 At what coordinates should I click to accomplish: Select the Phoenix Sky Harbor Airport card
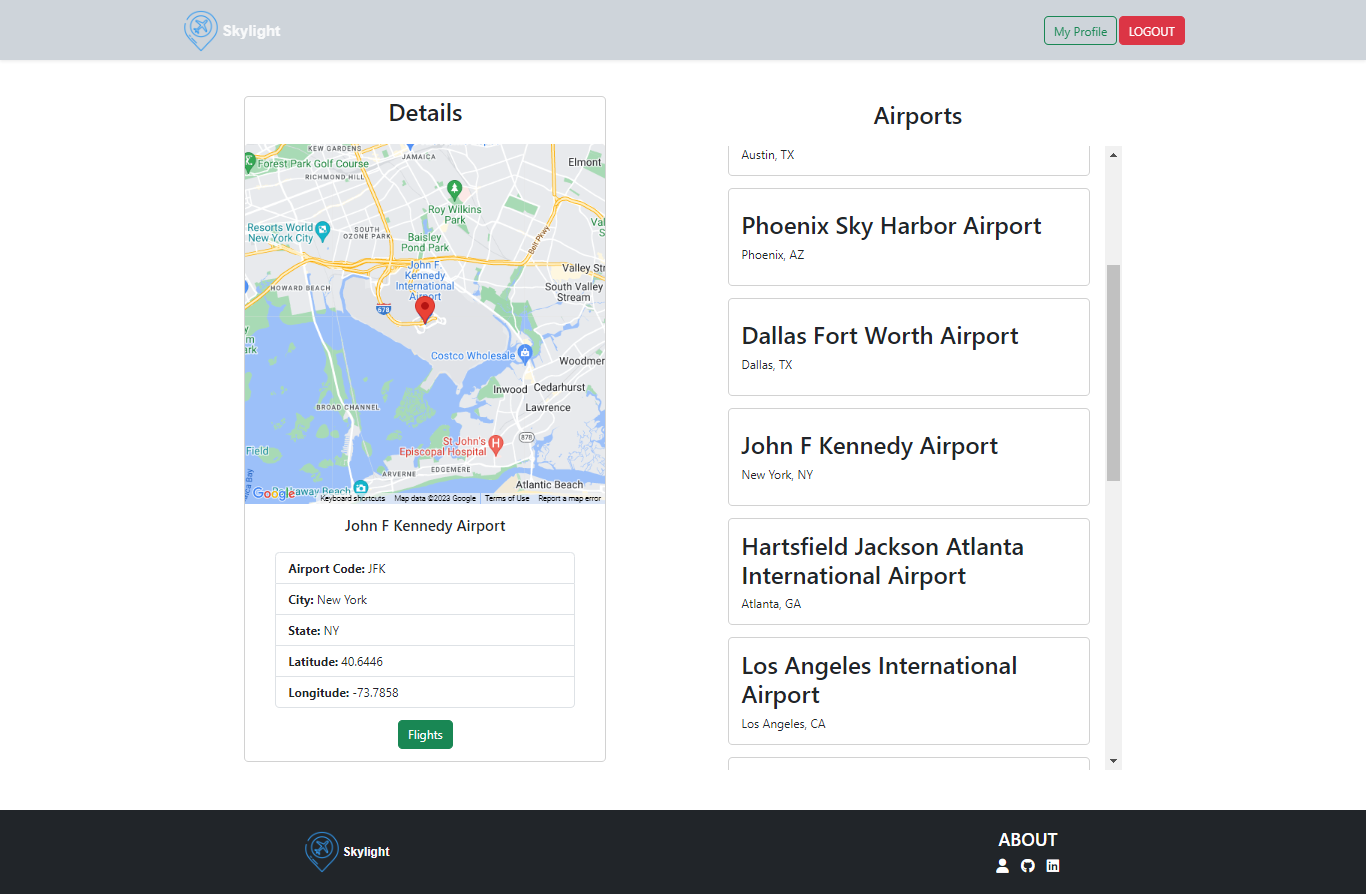click(909, 237)
